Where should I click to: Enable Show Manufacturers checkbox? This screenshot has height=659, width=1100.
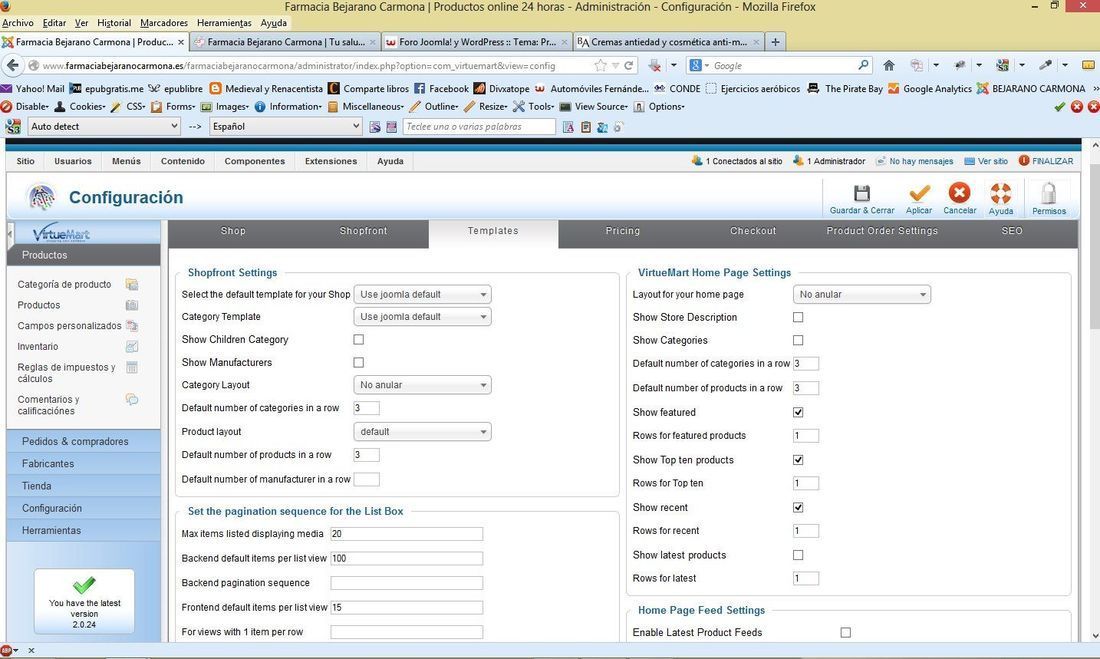tap(358, 363)
